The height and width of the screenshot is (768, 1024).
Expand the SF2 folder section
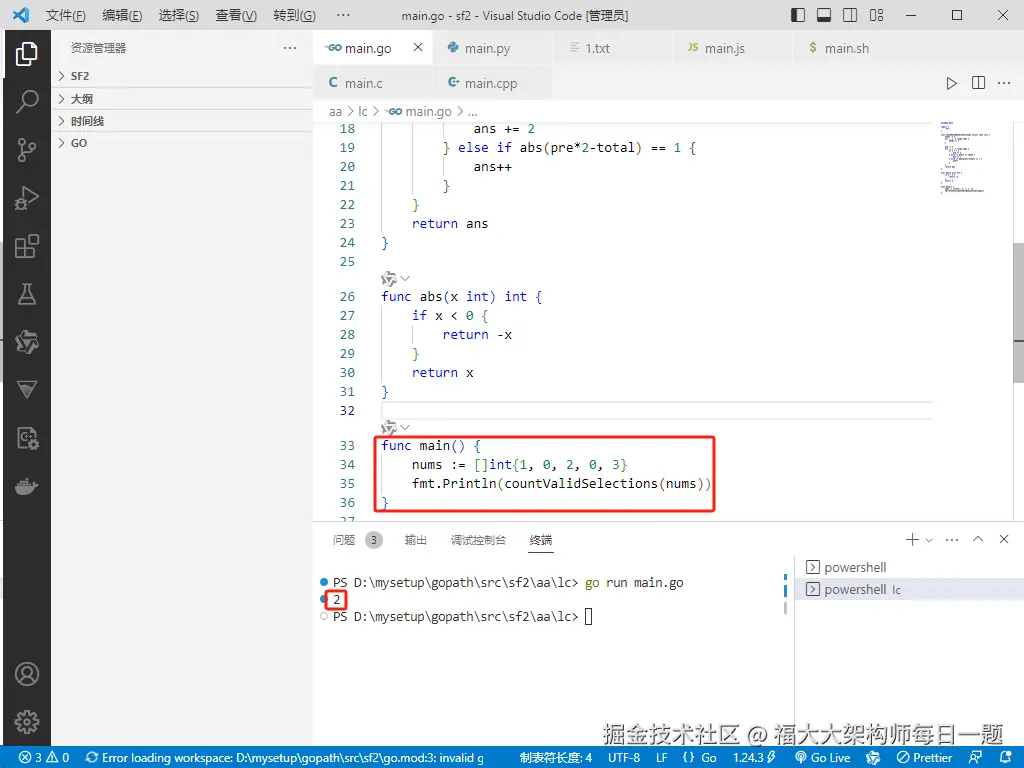coord(183,76)
